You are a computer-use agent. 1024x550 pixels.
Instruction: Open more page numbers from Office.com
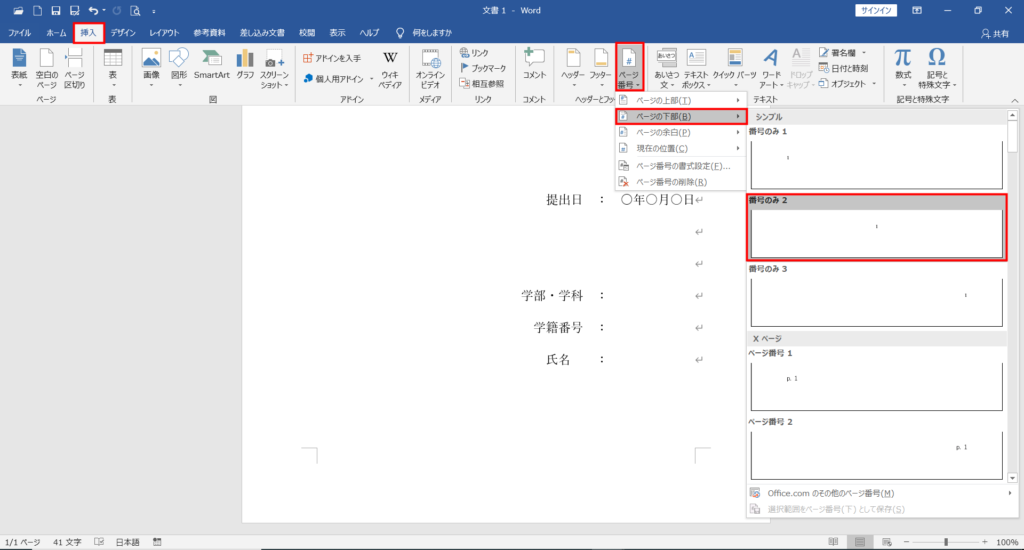(x=882, y=493)
